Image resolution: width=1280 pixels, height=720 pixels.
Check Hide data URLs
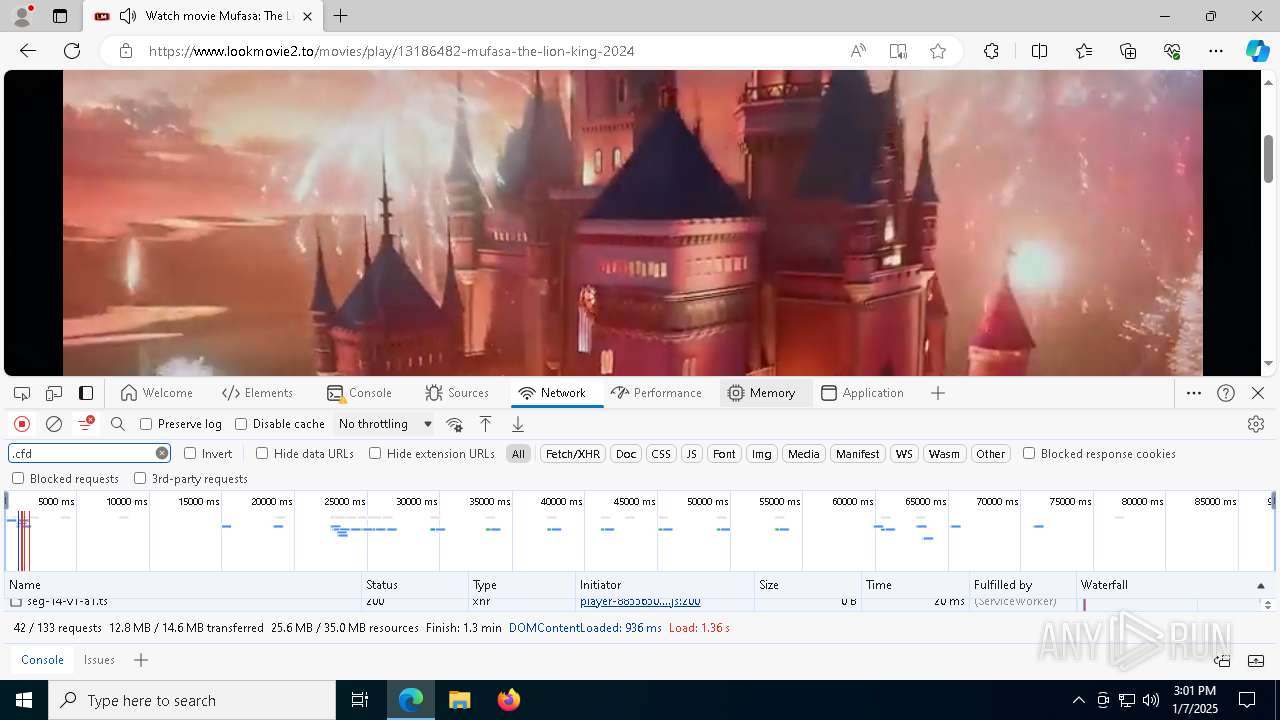(262, 453)
